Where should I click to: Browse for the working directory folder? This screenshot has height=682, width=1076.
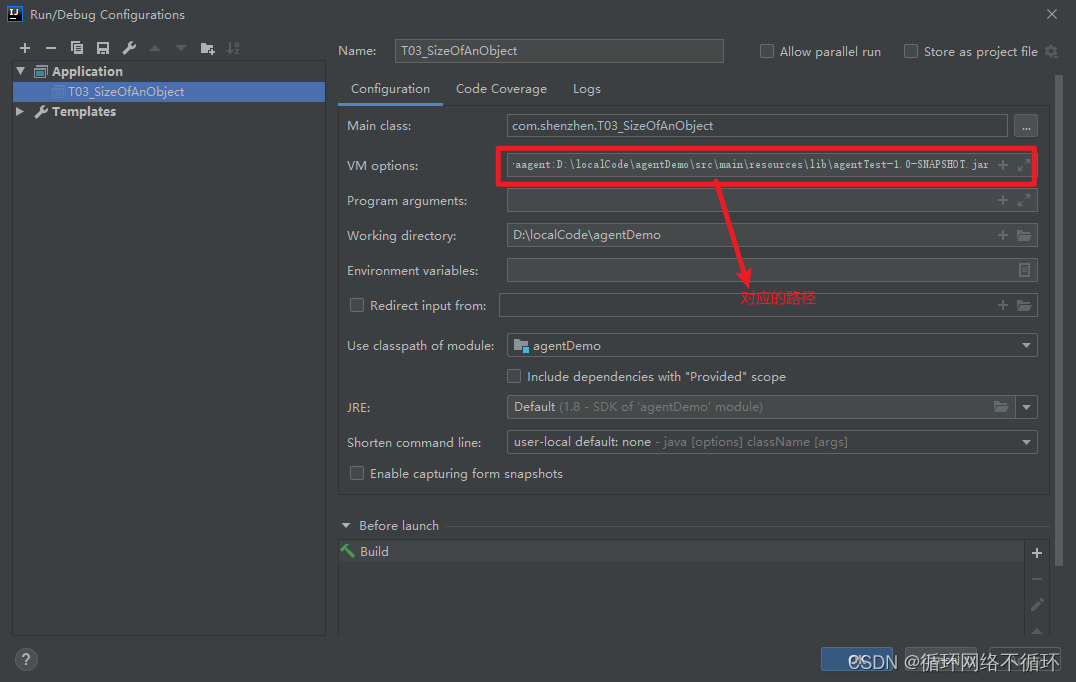(x=1023, y=235)
